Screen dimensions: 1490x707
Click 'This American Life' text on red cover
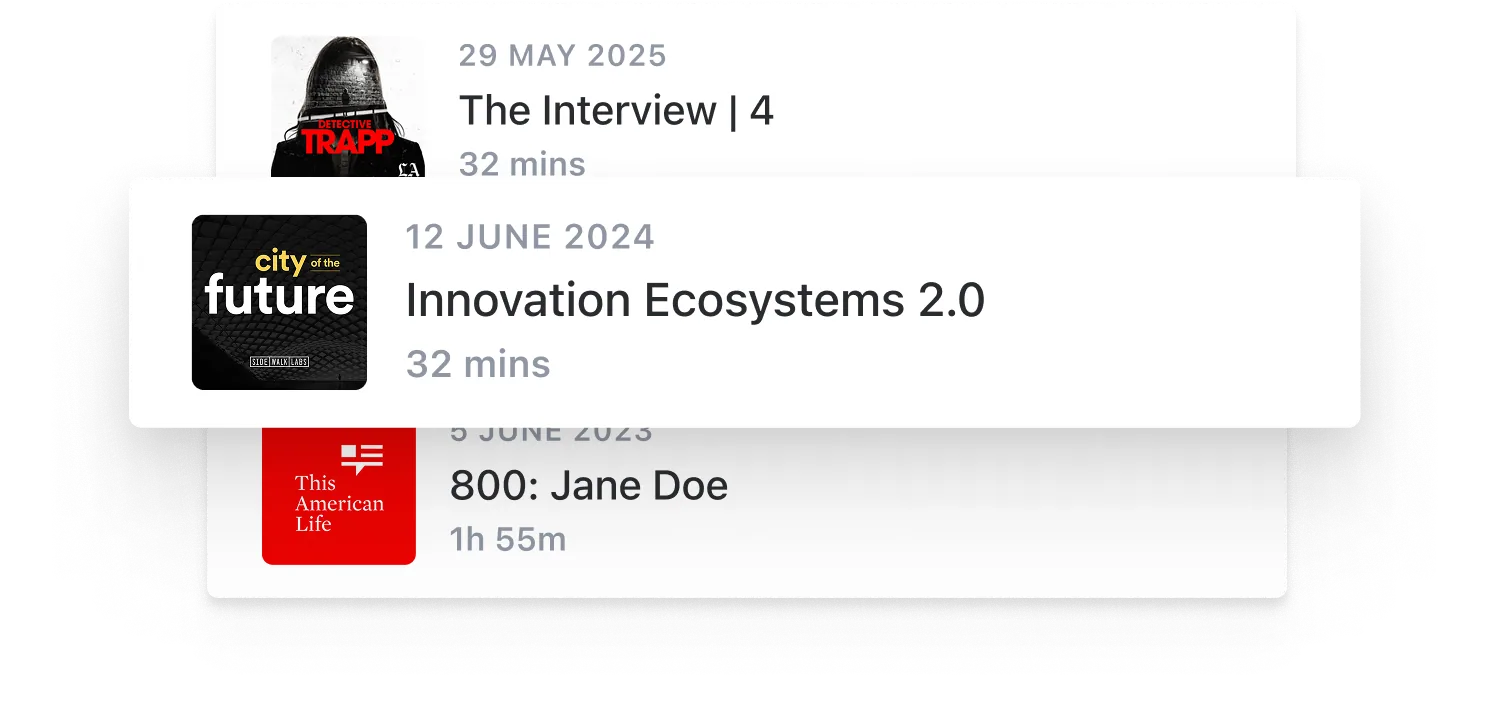click(338, 503)
